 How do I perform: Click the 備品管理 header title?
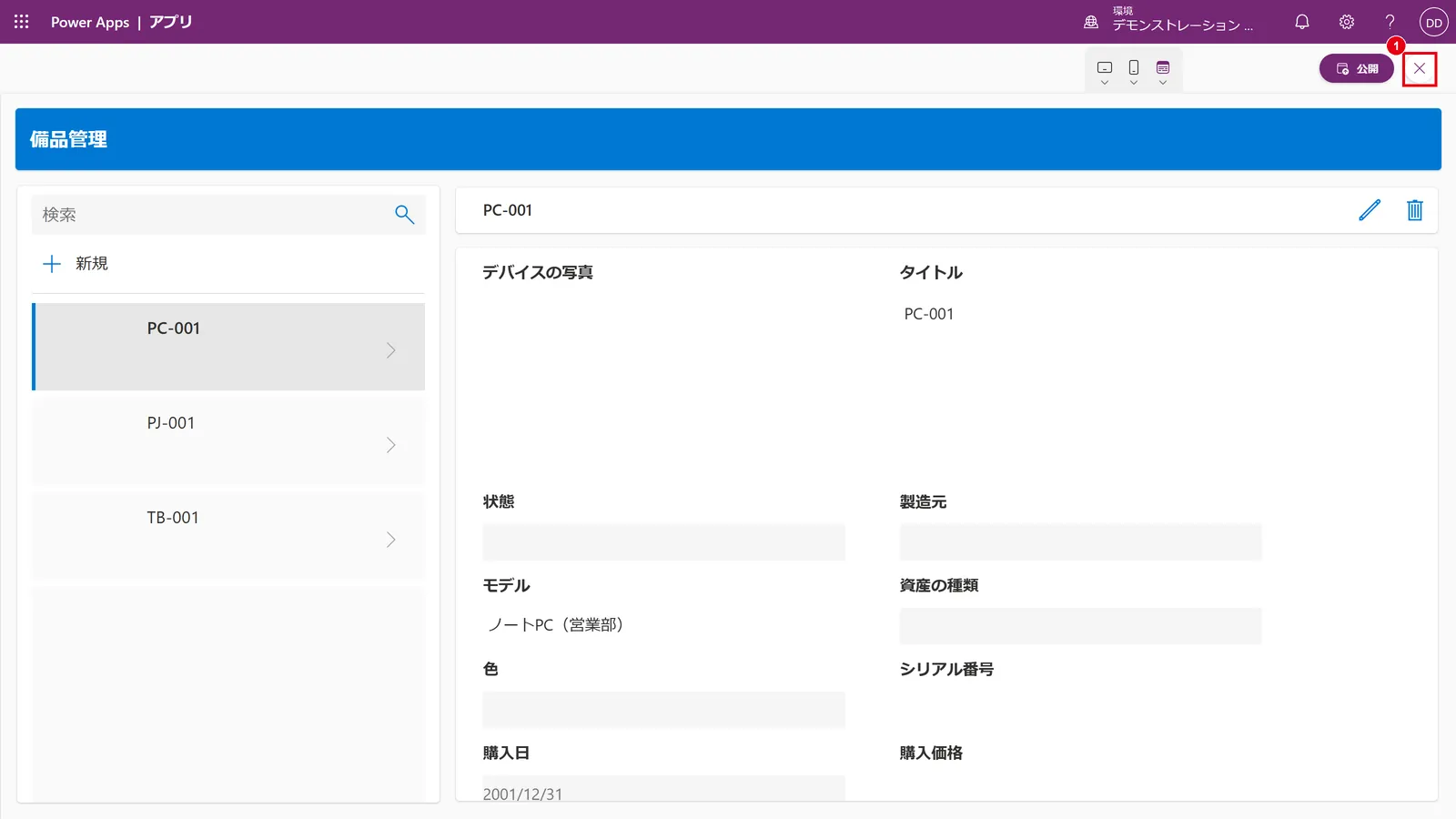pos(69,139)
